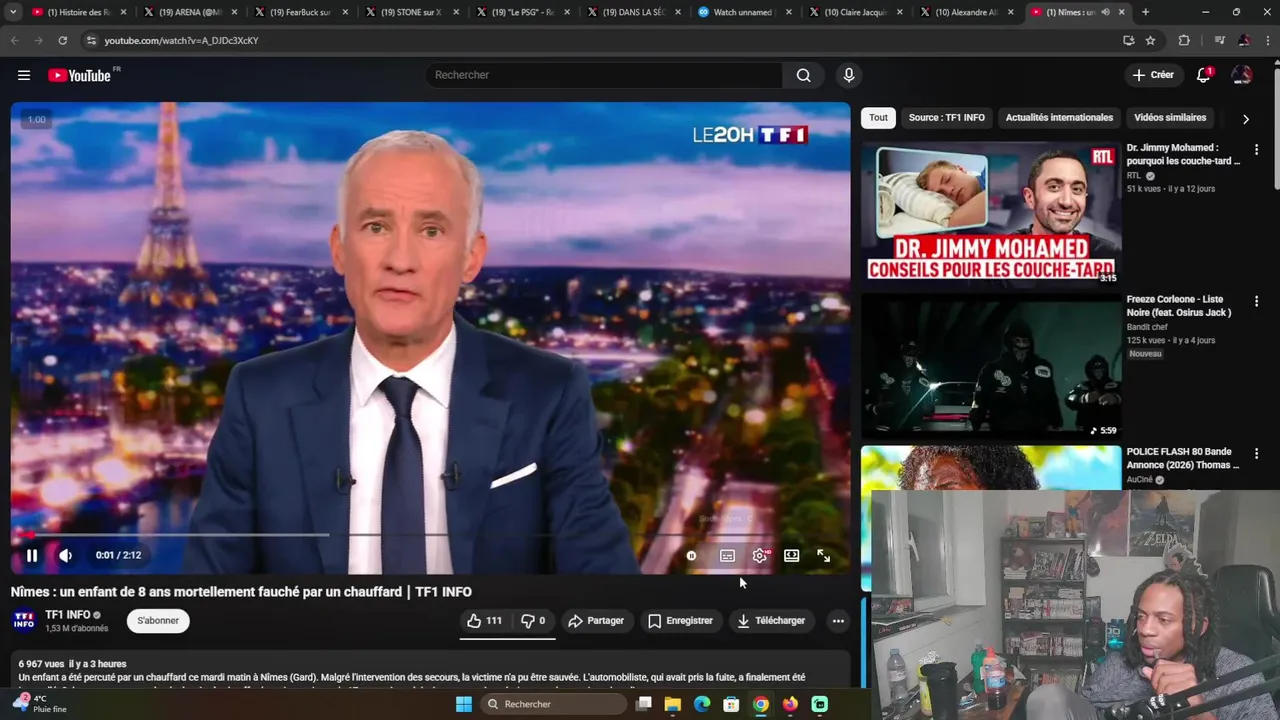The image size is (1280, 720).
Task: Open the Windows Start menu
Action: pyautogui.click(x=464, y=704)
